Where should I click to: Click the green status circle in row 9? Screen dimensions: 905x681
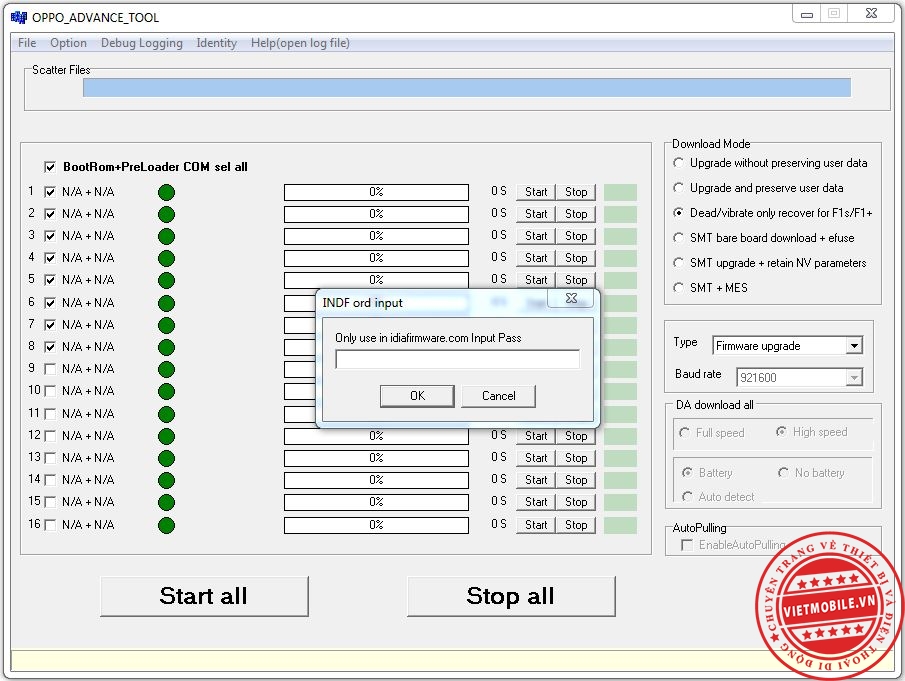pyautogui.click(x=166, y=369)
